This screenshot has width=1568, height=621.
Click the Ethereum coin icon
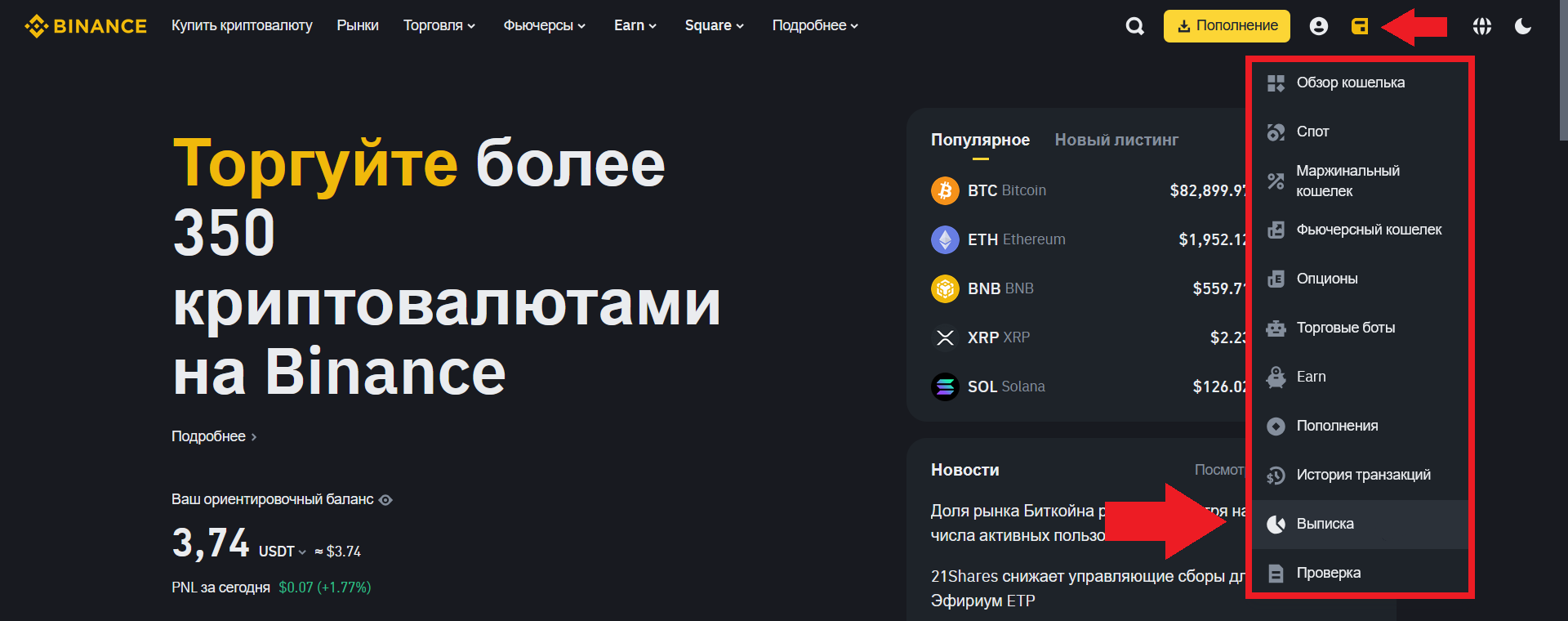pyautogui.click(x=945, y=239)
